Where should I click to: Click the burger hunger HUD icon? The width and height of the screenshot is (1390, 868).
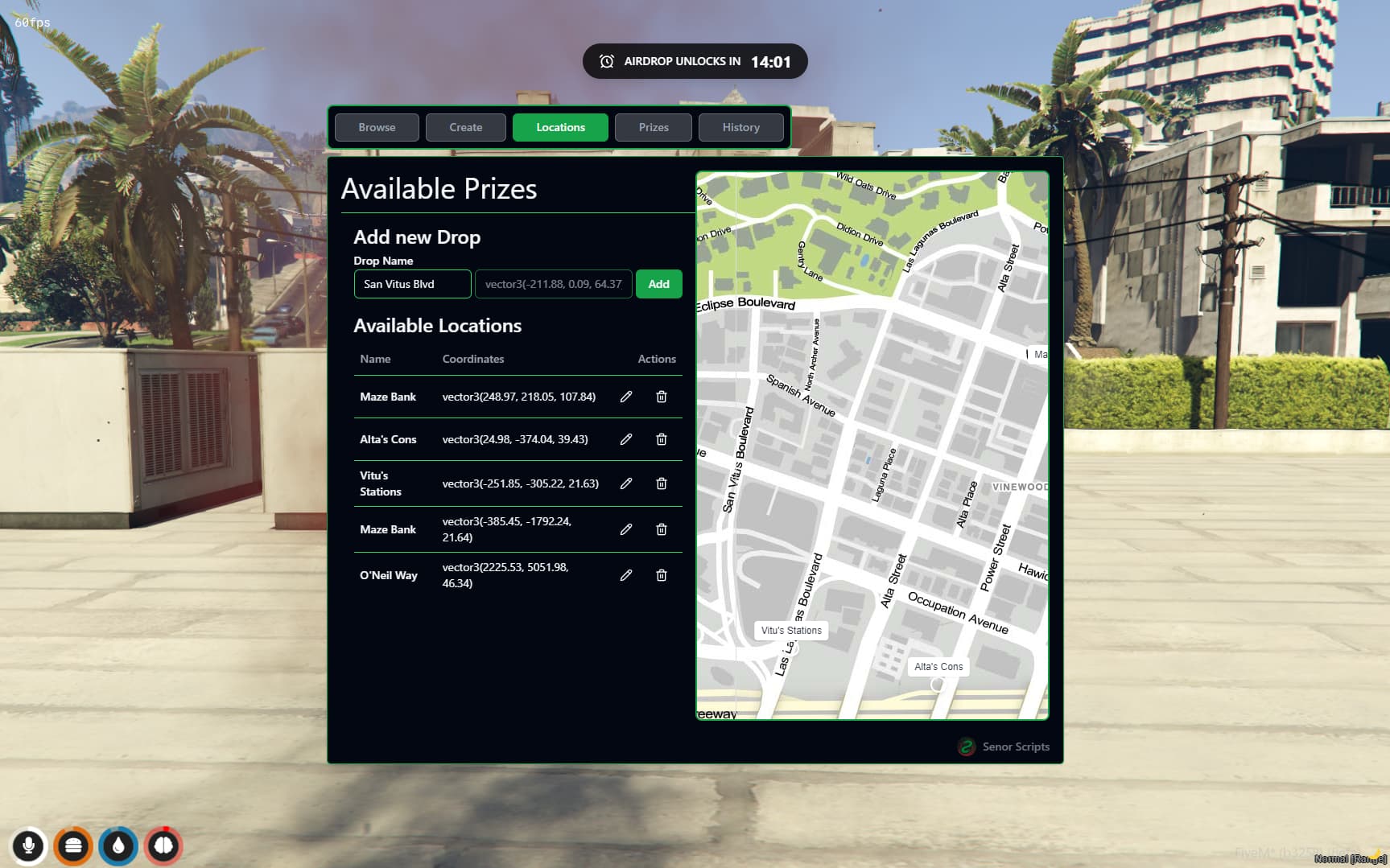point(73,845)
